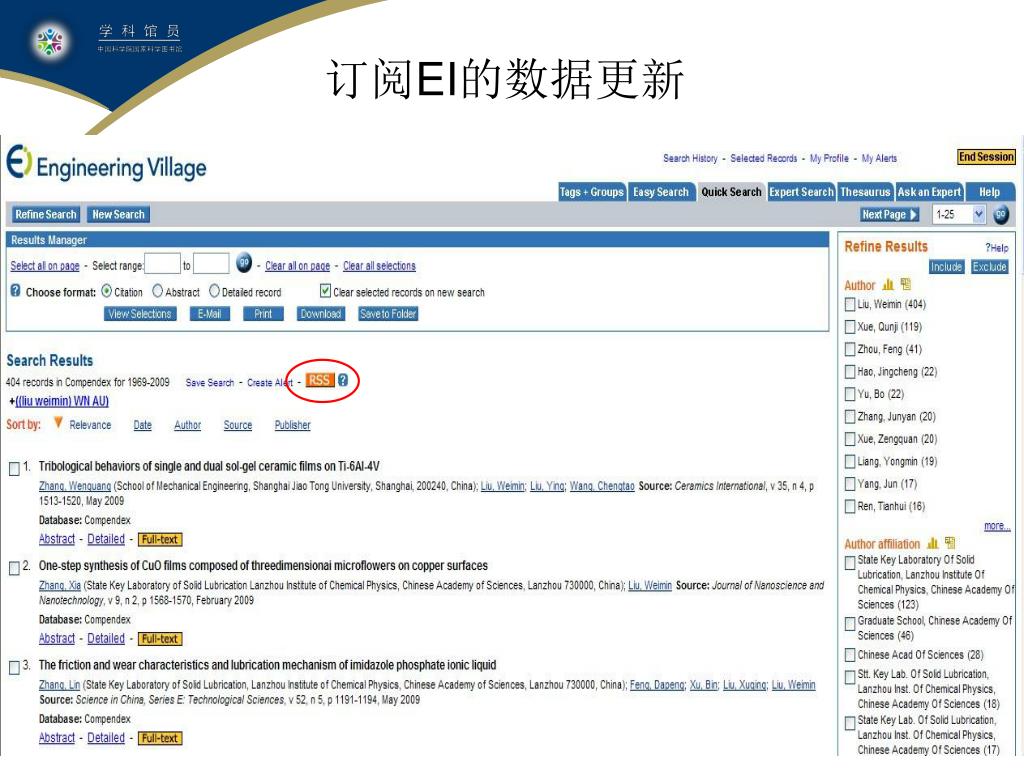This screenshot has height=768, width=1024.
Task: Open the Help tab
Action: 989,192
